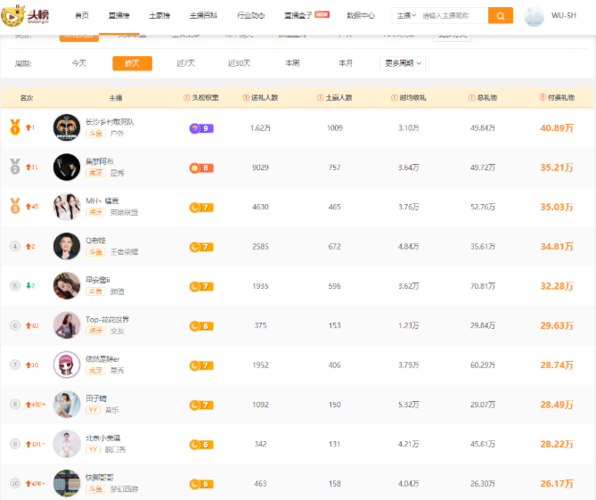Click rank 1 streamer's avatar thumbnail
The height and width of the screenshot is (500, 596).
[x=67, y=127]
